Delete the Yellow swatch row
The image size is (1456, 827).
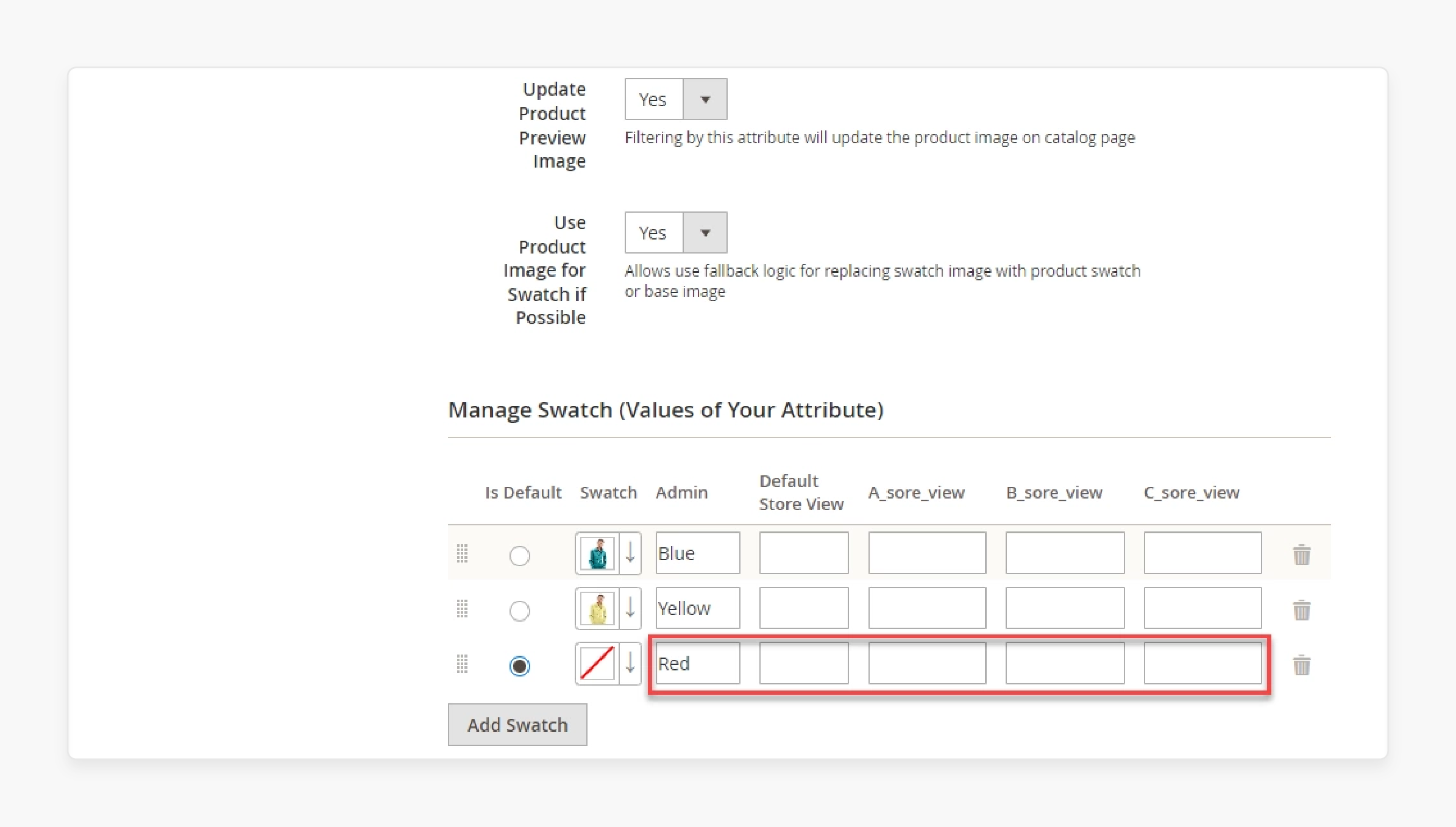point(1301,609)
